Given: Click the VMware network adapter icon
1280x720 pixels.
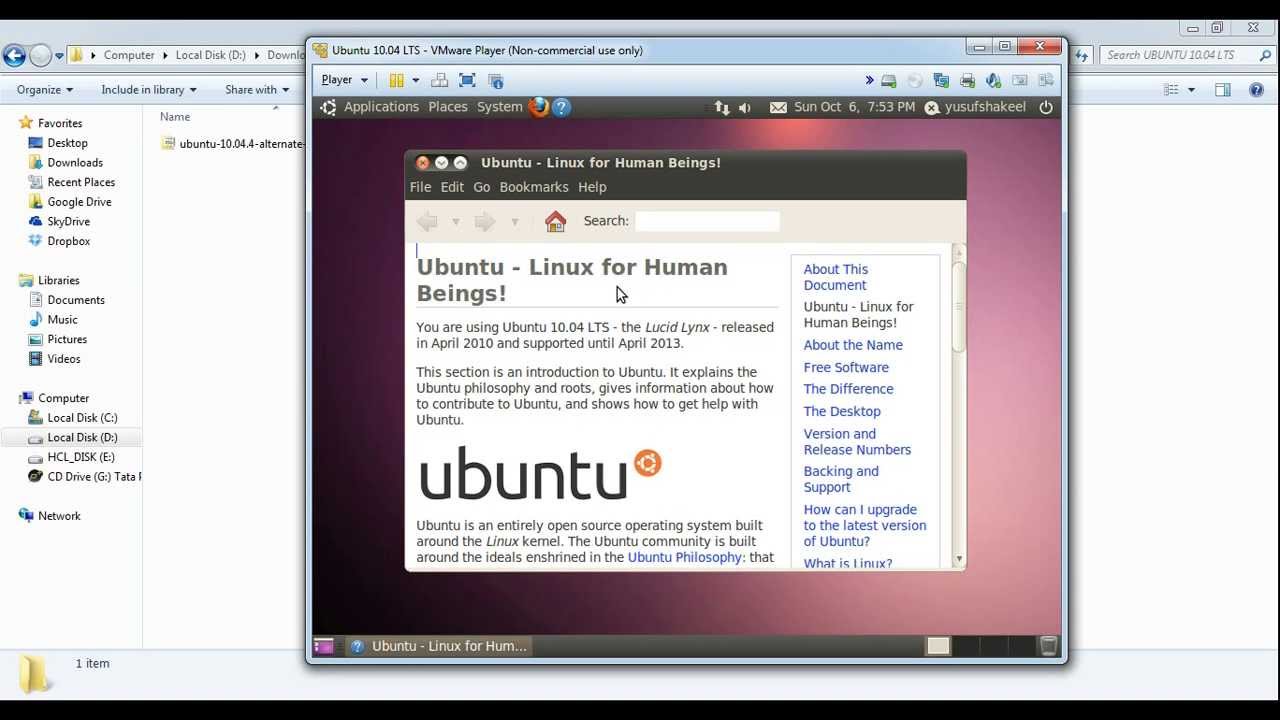Looking at the screenshot, I should coord(941,80).
